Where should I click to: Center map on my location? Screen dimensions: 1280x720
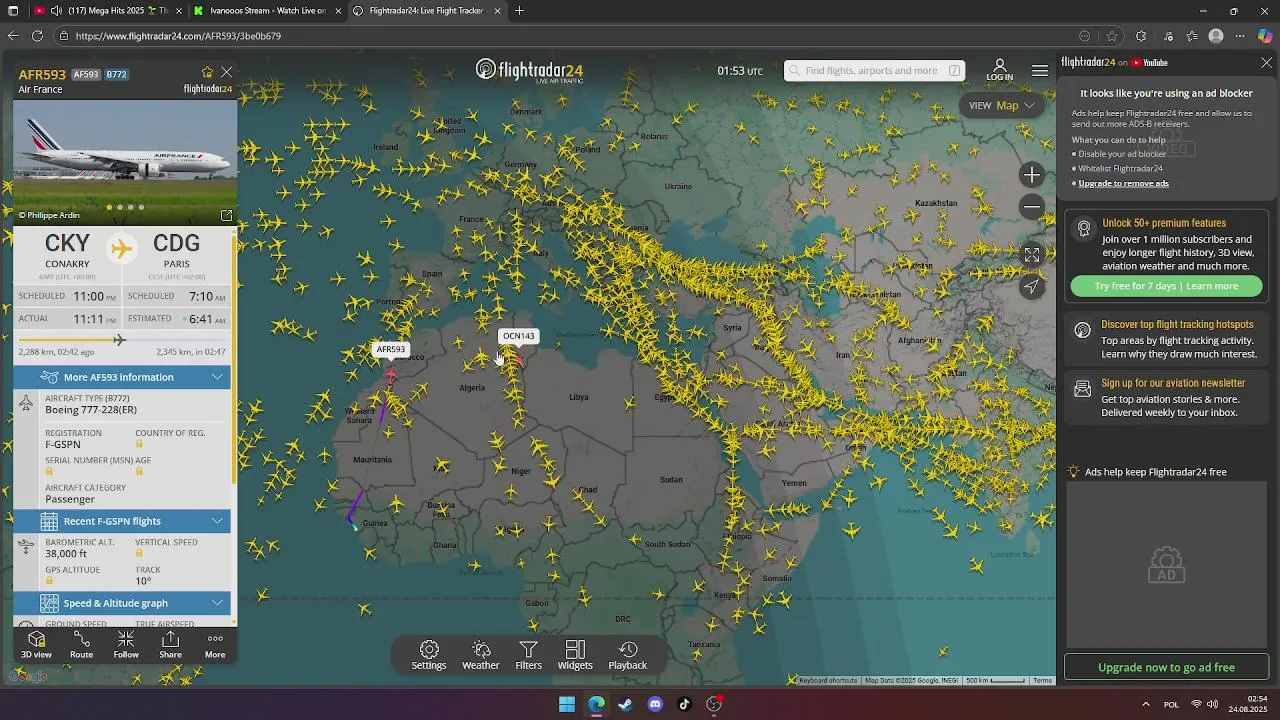click(x=1032, y=287)
